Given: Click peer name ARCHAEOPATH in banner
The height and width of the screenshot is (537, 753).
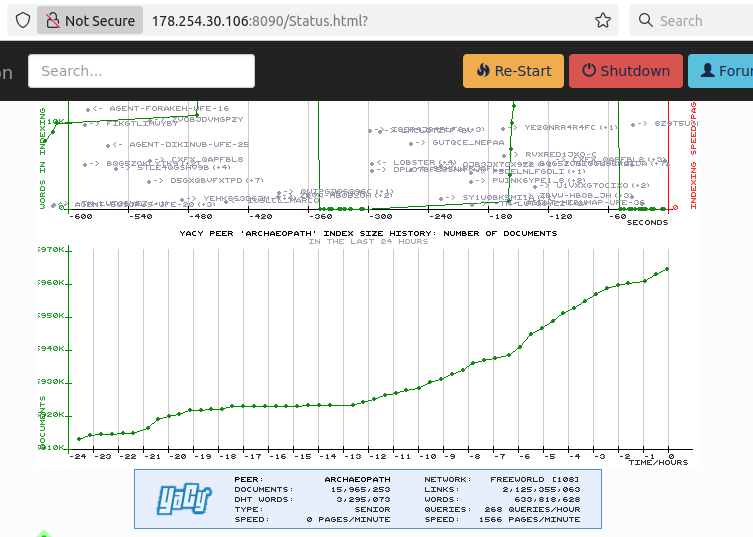Looking at the screenshot, I should point(357,479).
